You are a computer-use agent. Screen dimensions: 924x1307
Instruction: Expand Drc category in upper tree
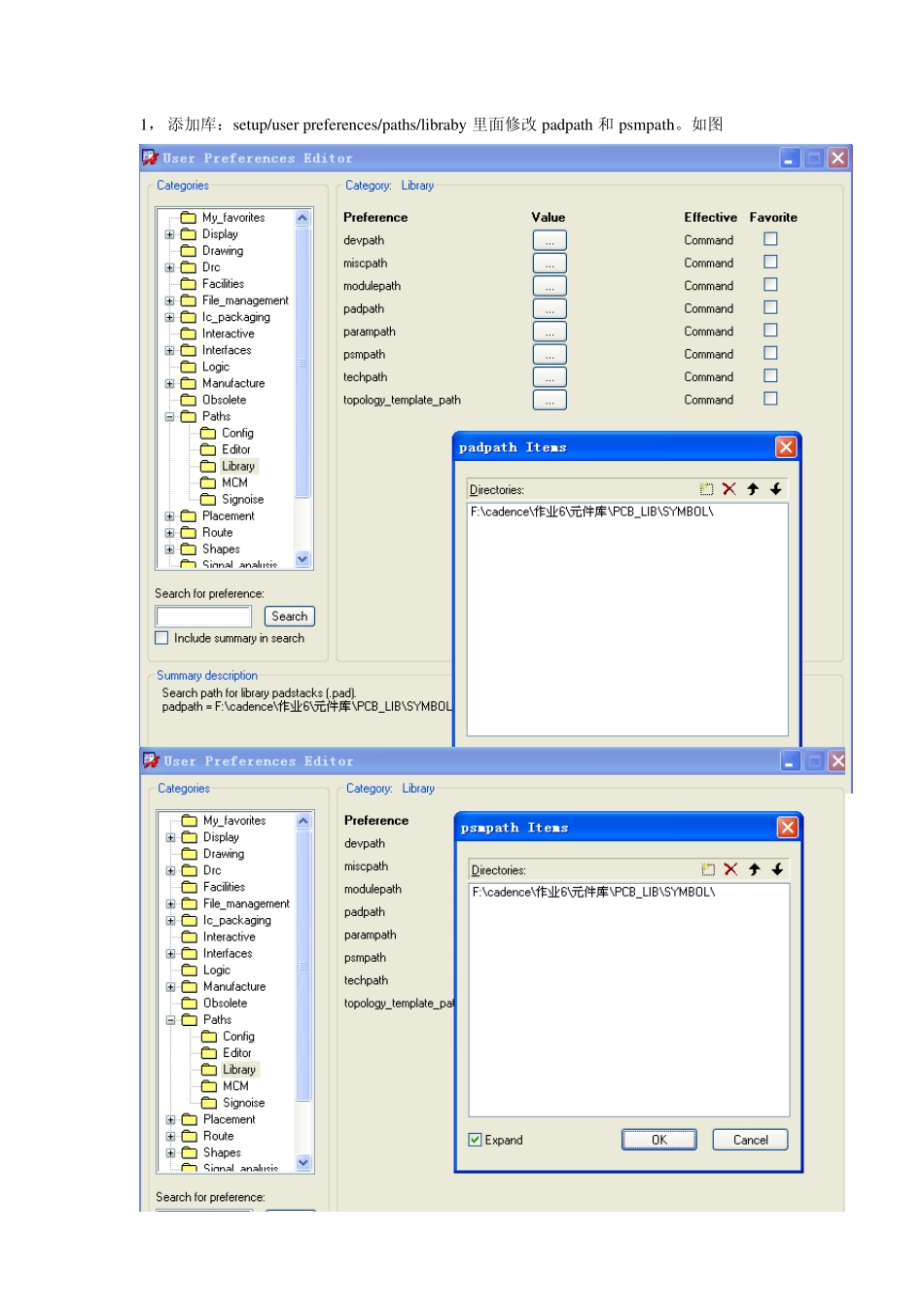169,267
